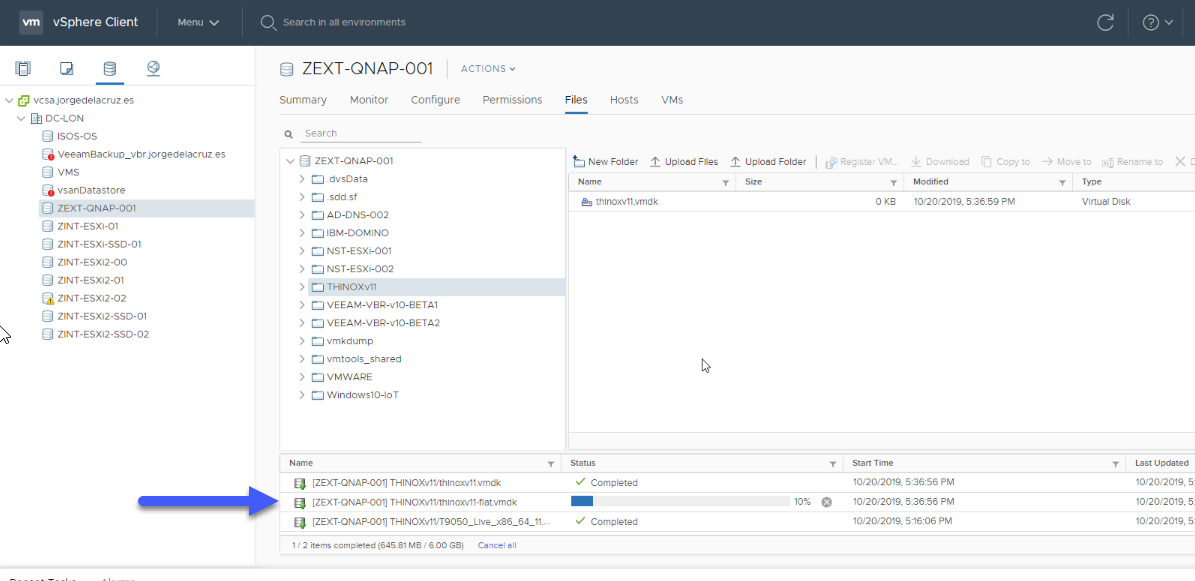Click the Move to toolbar button
Viewport: 1195px width, 581px height.
tap(1066, 162)
